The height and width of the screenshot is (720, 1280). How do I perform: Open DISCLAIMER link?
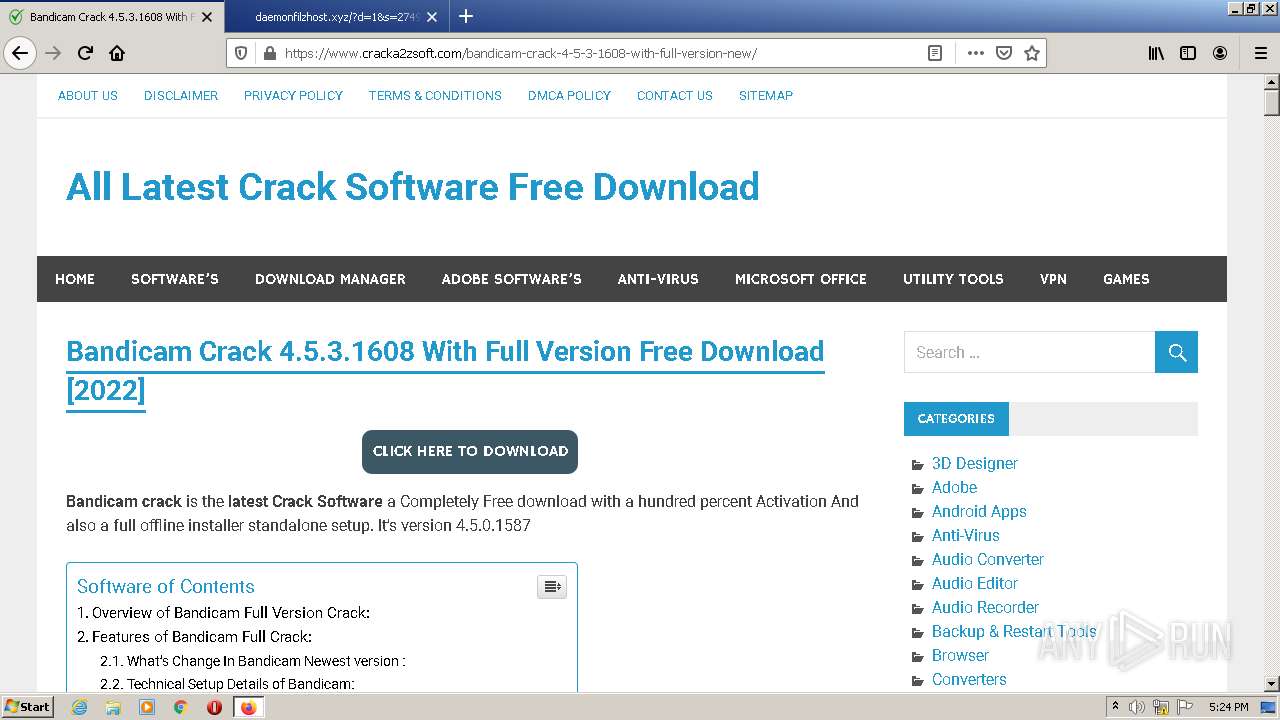pos(181,95)
